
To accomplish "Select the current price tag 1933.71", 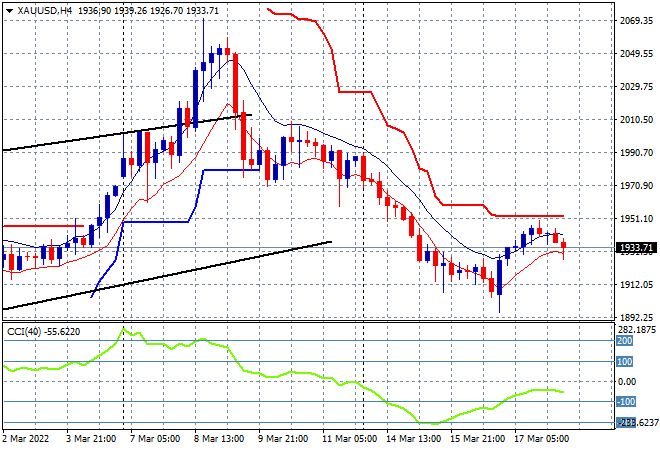I will point(636,248).
